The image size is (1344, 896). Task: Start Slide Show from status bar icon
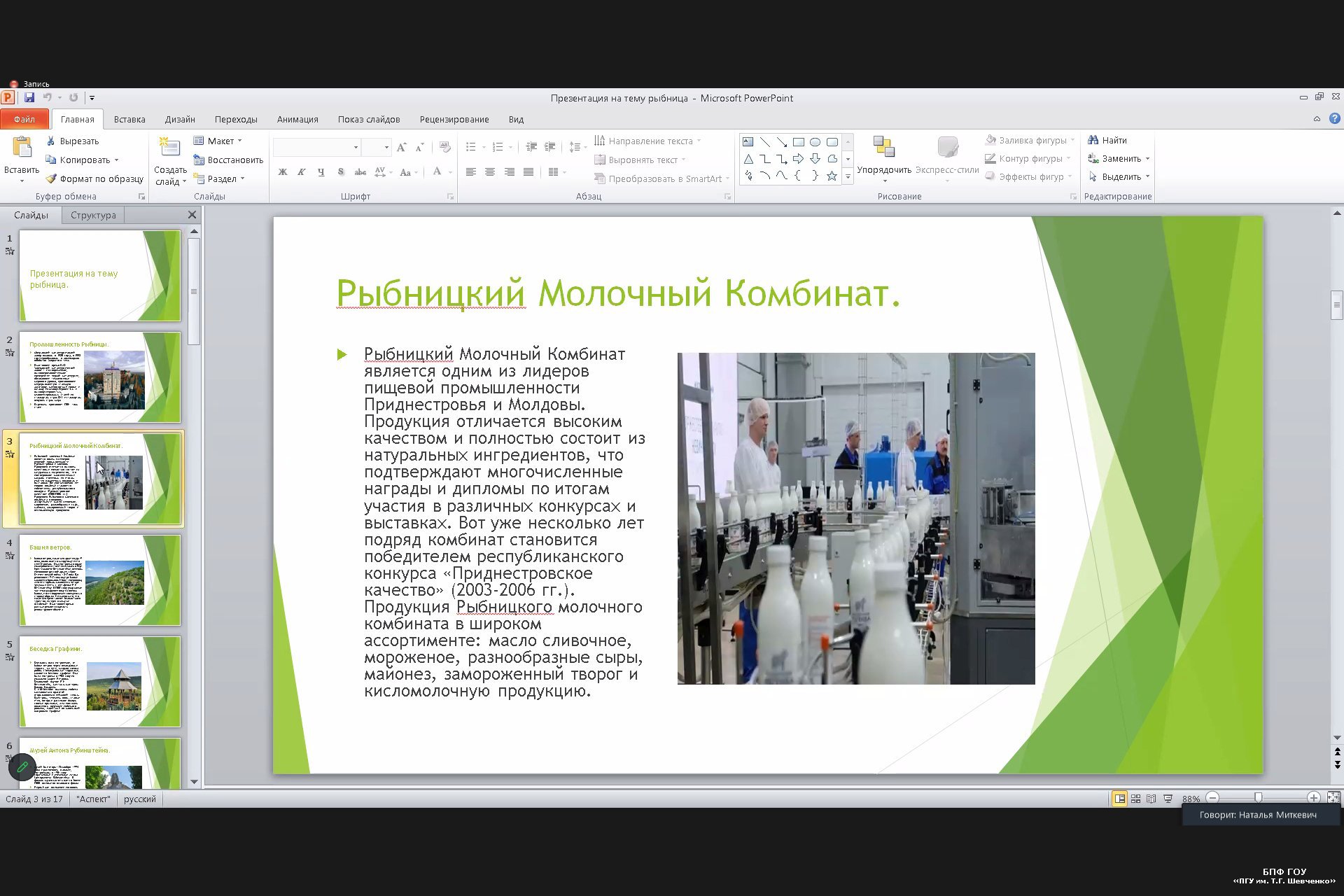[1168, 799]
